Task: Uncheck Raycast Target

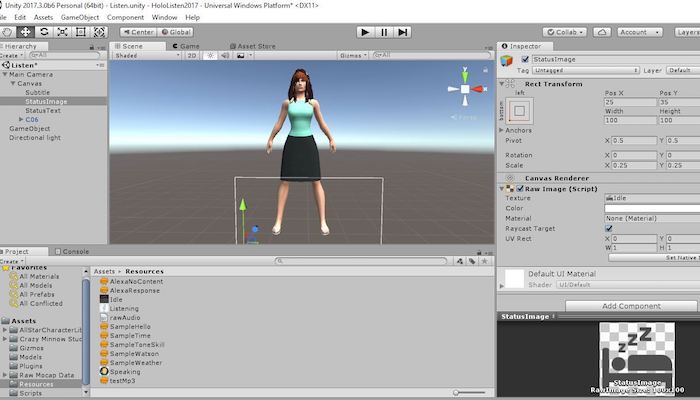Action: click(x=608, y=229)
